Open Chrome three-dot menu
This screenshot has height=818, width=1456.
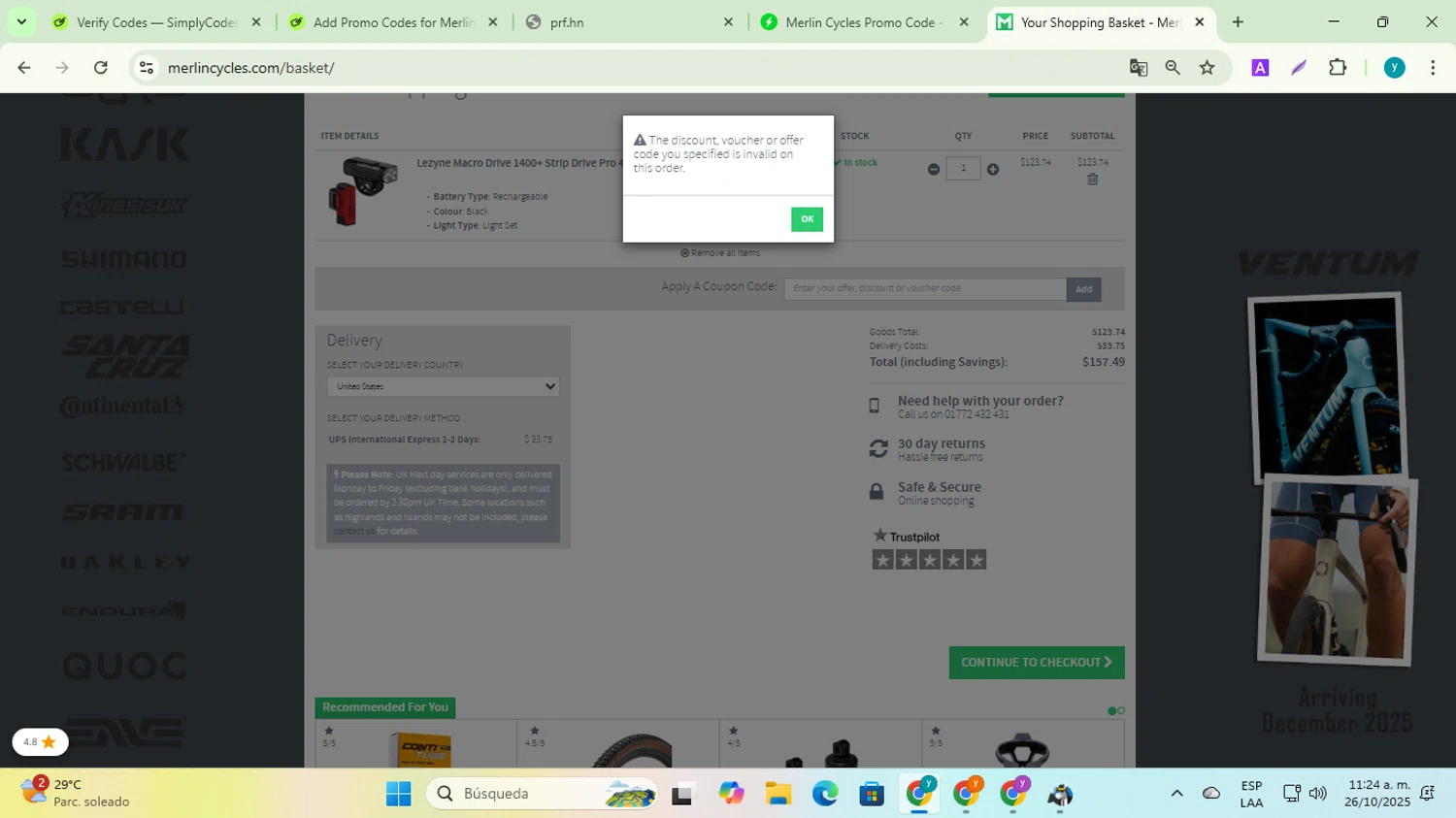[x=1433, y=68]
